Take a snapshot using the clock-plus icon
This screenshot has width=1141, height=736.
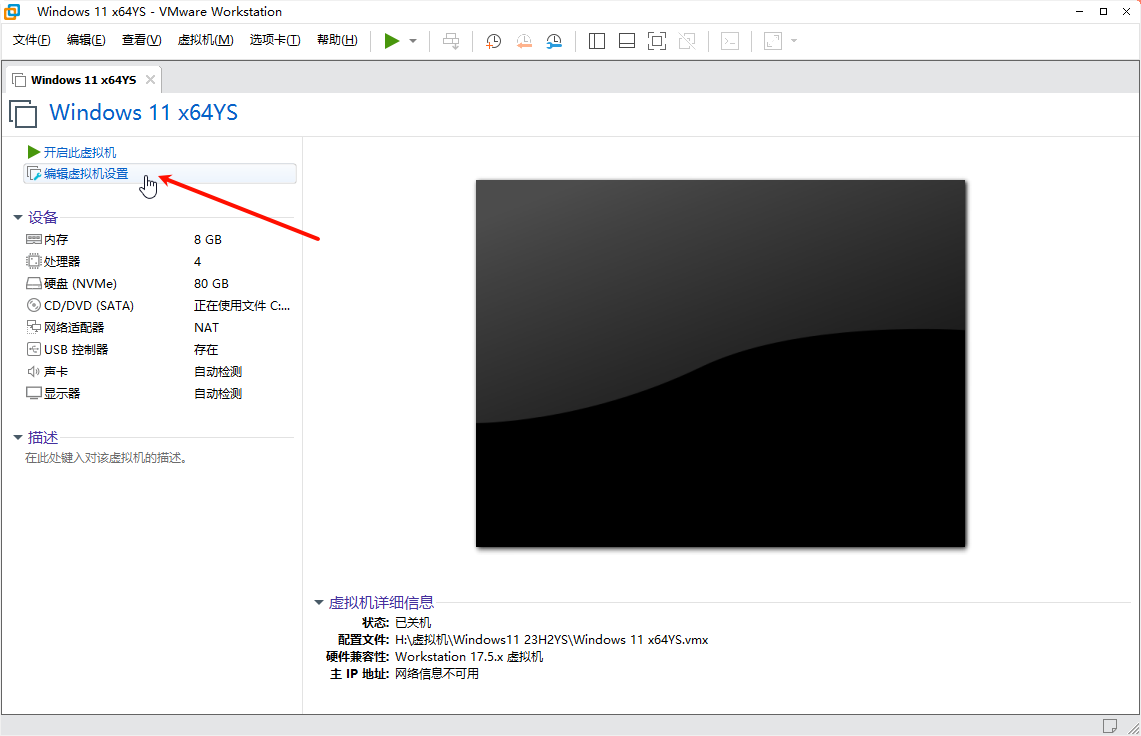coord(493,41)
